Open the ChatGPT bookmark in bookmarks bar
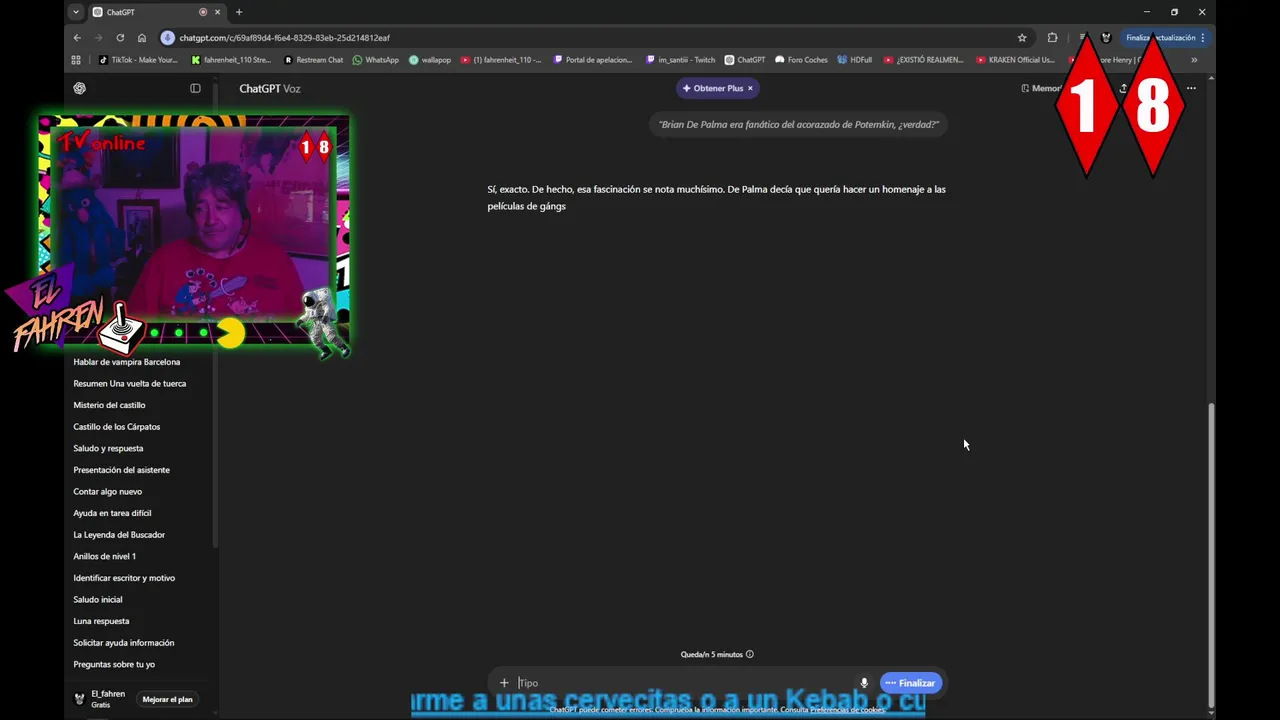This screenshot has width=1280, height=720. click(745, 60)
